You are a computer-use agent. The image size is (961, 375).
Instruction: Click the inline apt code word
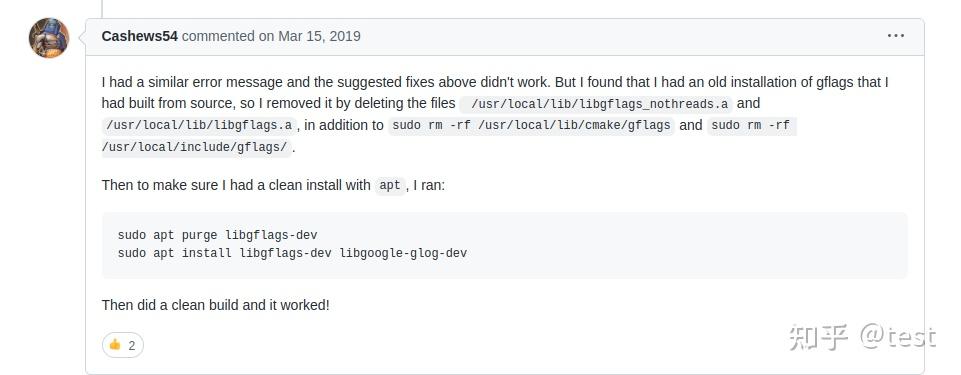click(390, 185)
